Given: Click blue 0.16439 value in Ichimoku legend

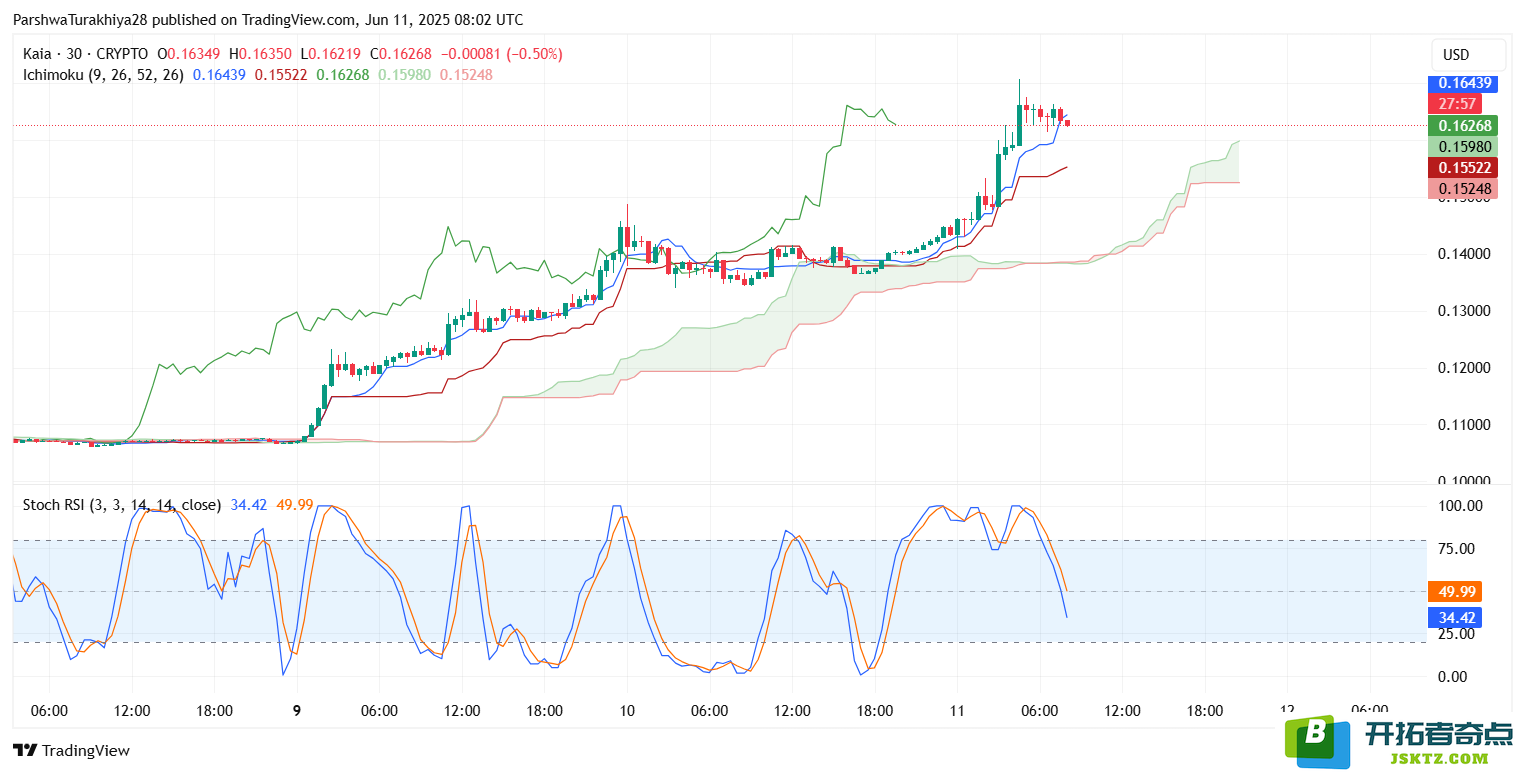Looking at the screenshot, I should point(219,74).
